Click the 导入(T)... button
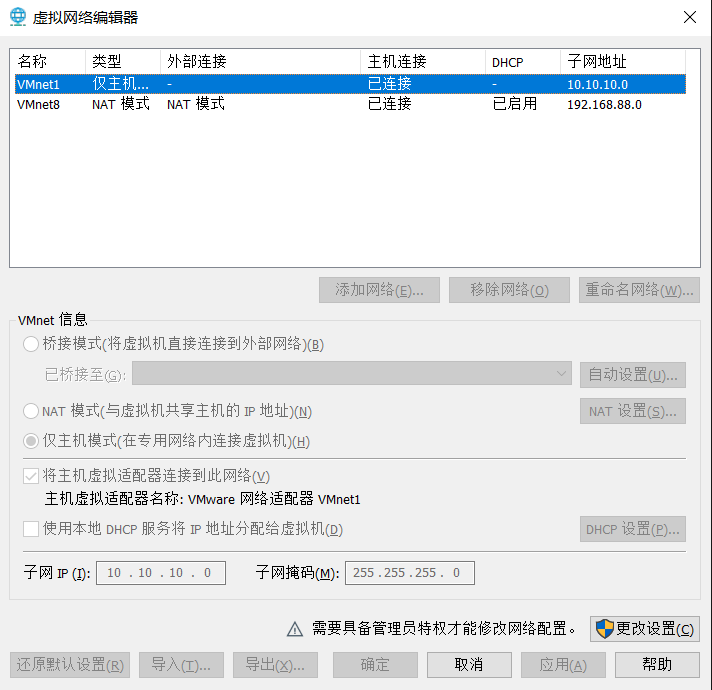712x690 pixels. [x=181, y=665]
